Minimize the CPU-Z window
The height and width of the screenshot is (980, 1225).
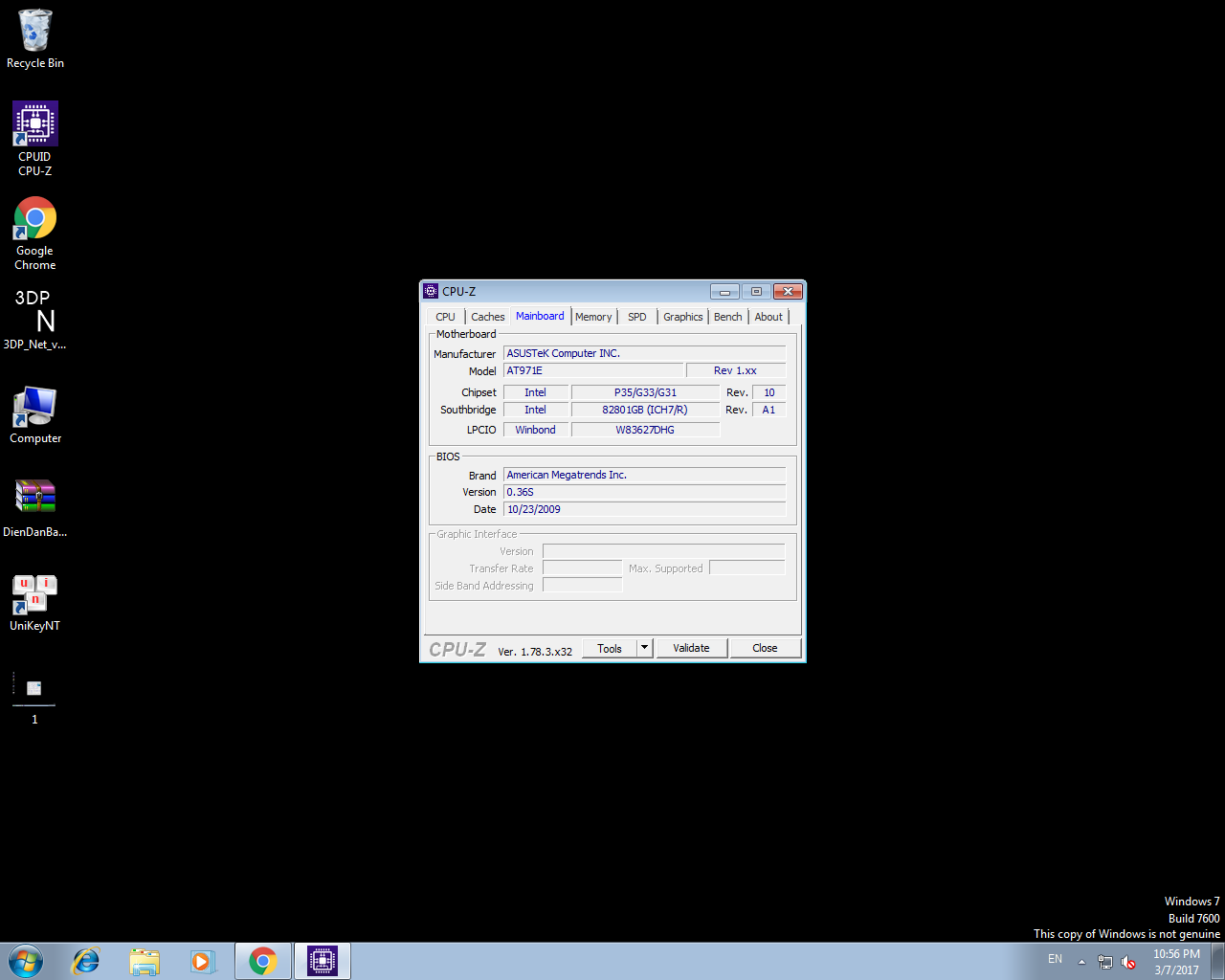pyautogui.click(x=724, y=292)
